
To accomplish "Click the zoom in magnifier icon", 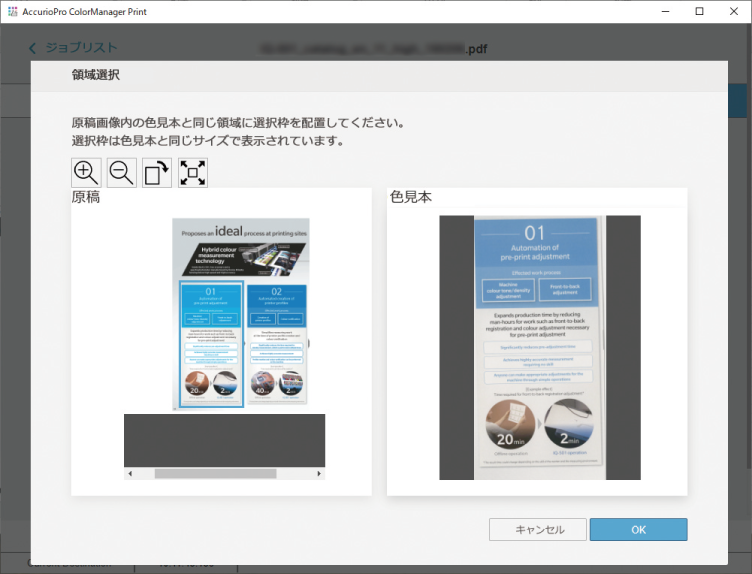I will tap(86, 172).
